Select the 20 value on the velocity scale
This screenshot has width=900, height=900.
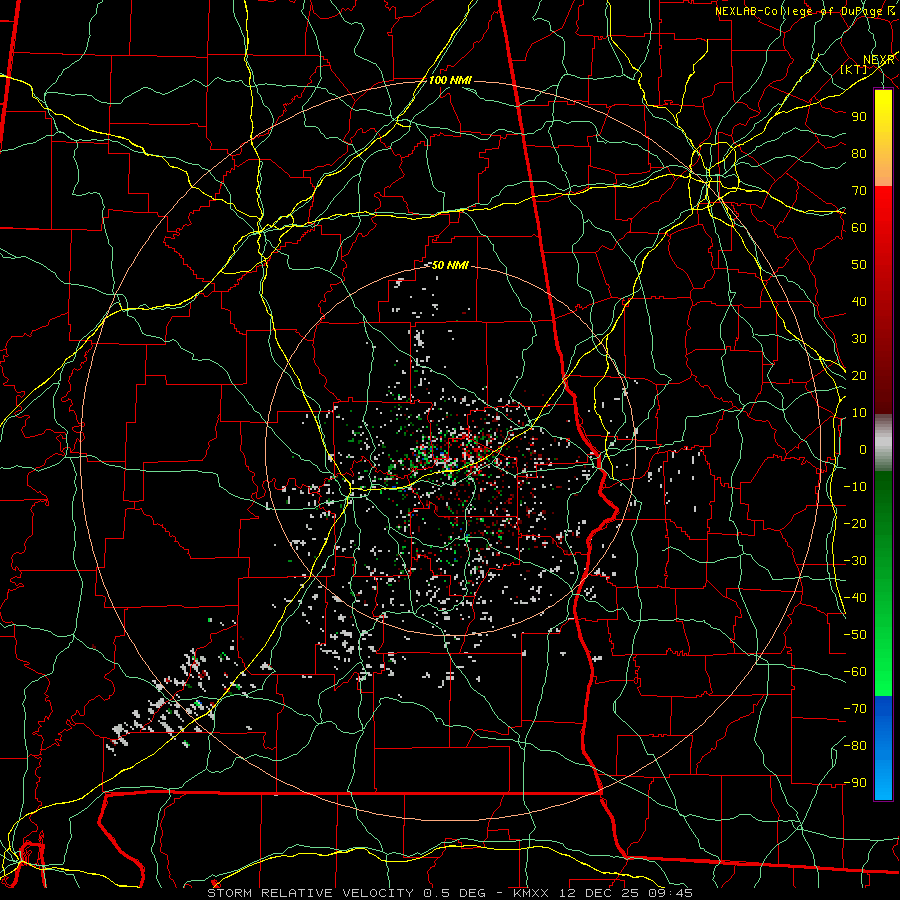[859, 375]
